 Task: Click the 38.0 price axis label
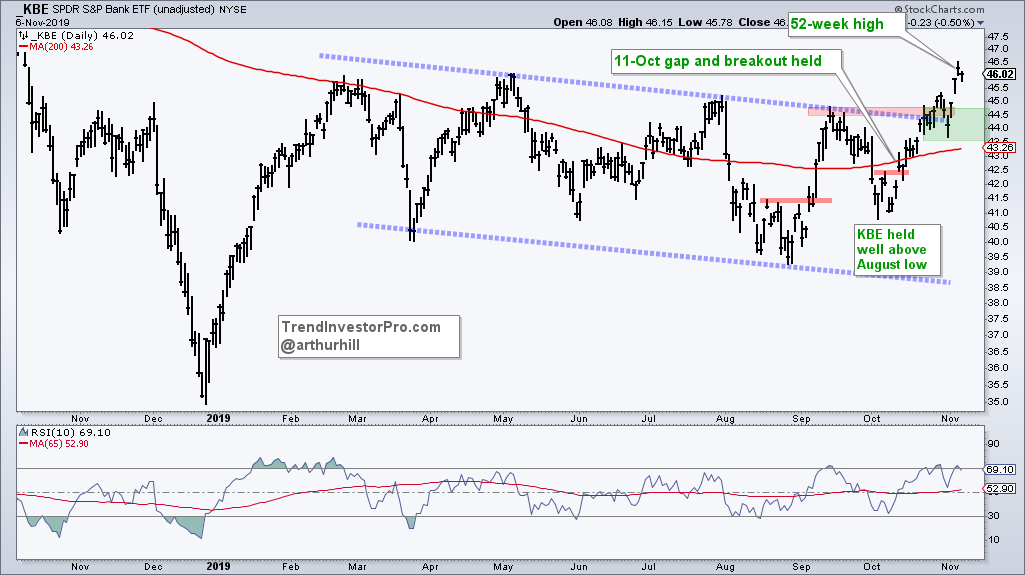click(x=998, y=303)
